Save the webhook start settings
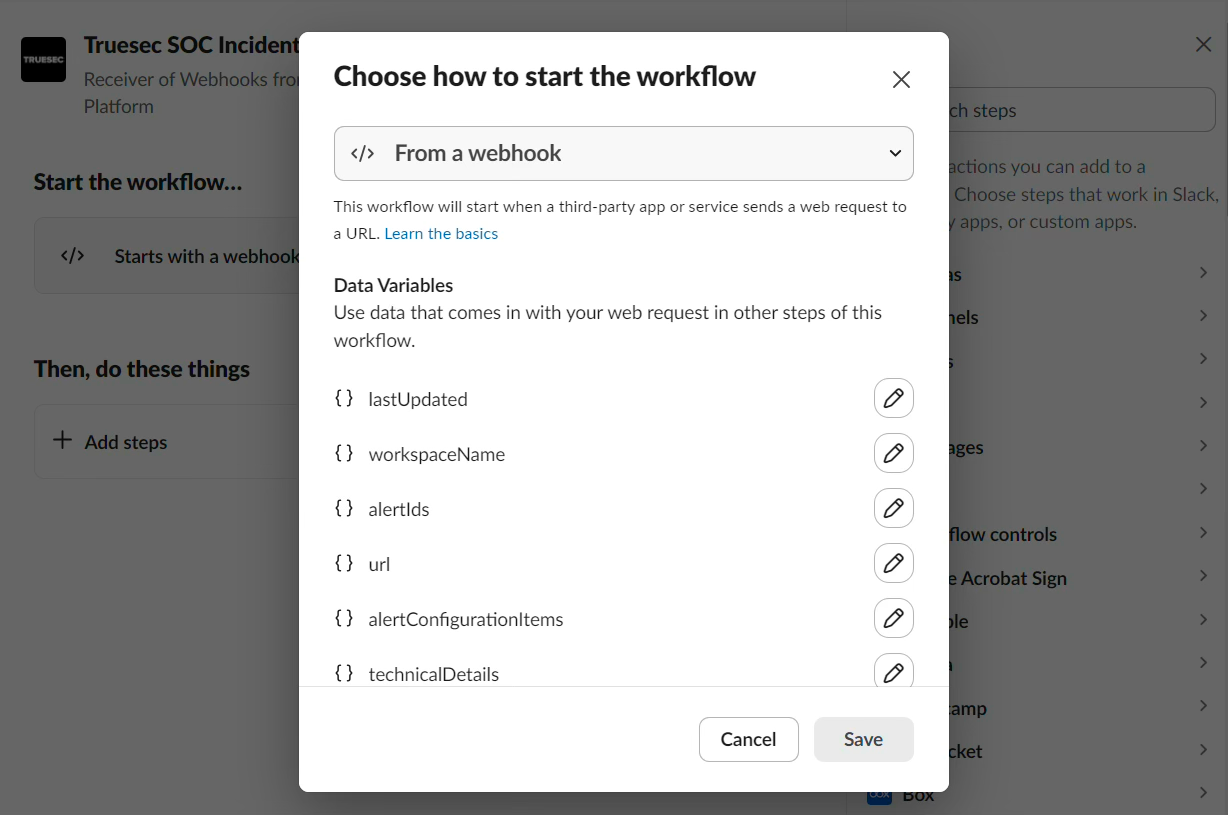This screenshot has width=1228, height=815. click(863, 740)
